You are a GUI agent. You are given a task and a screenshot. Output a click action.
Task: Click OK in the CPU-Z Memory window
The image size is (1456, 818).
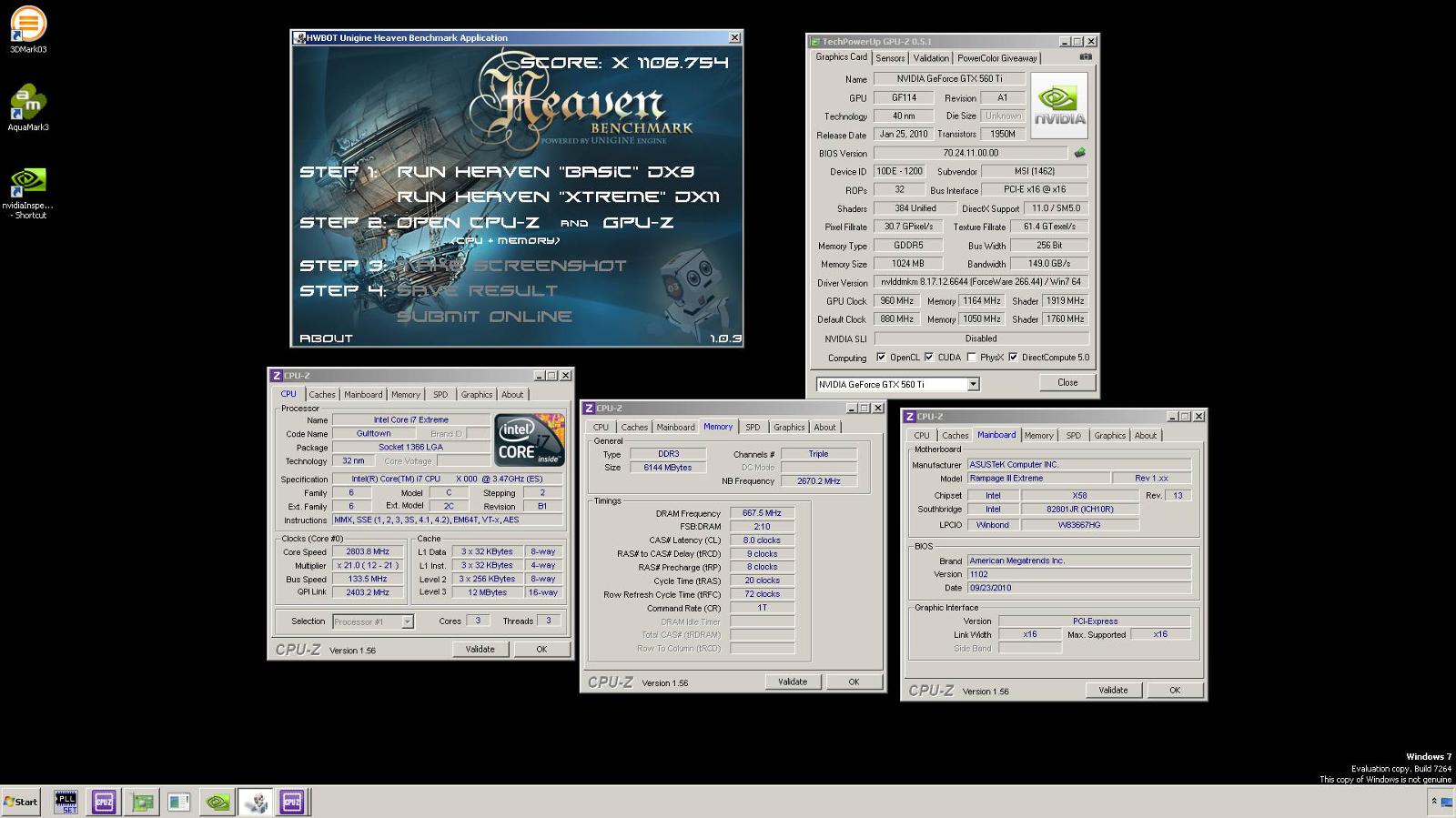click(x=854, y=682)
